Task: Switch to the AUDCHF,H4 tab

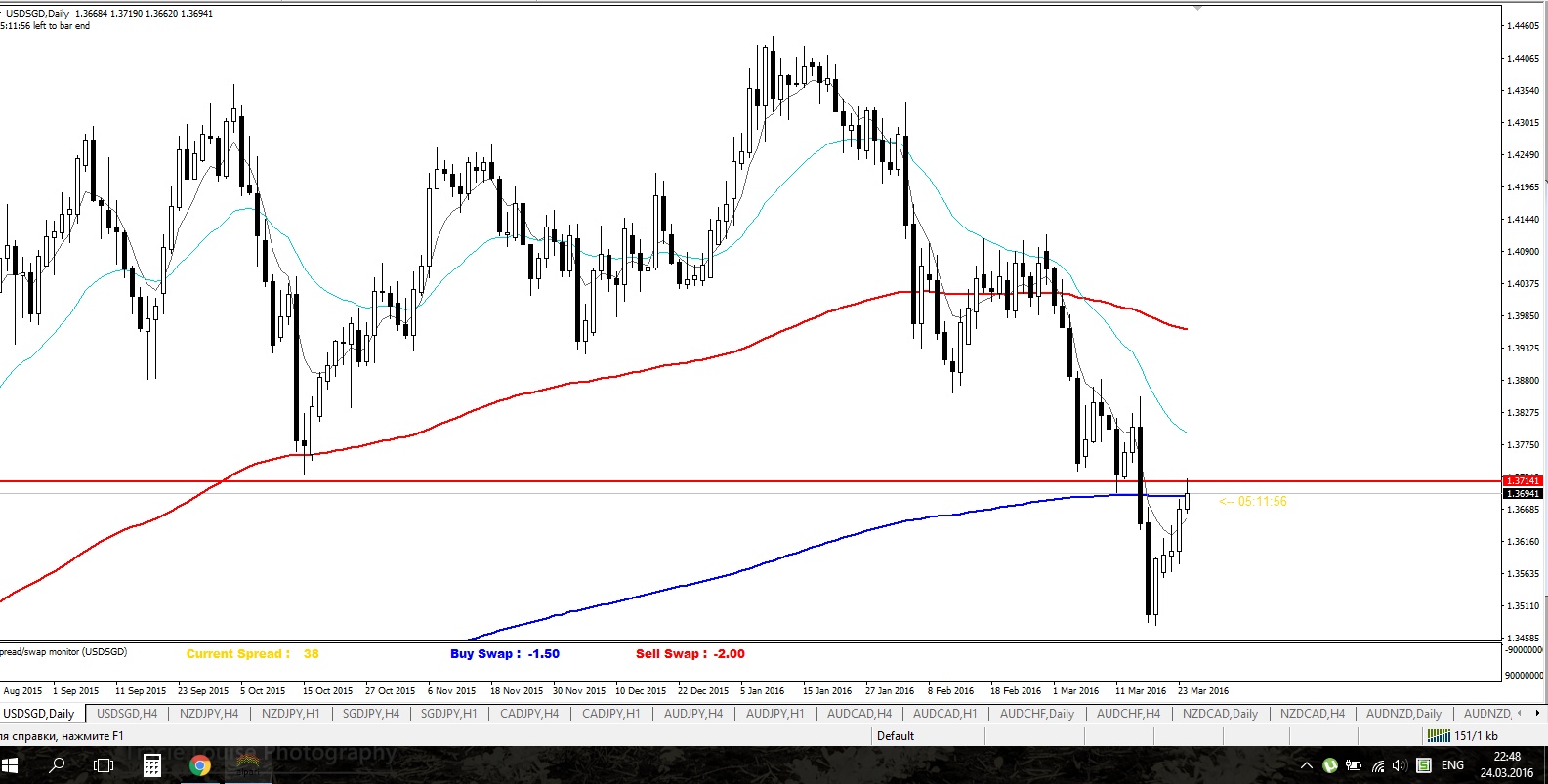Action: [1129, 714]
